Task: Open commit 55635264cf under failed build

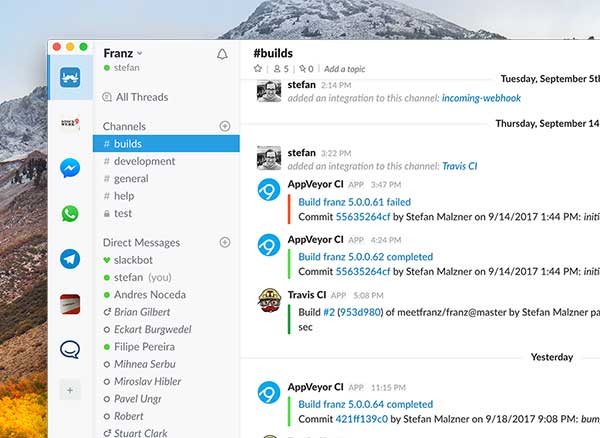Action: (x=363, y=217)
